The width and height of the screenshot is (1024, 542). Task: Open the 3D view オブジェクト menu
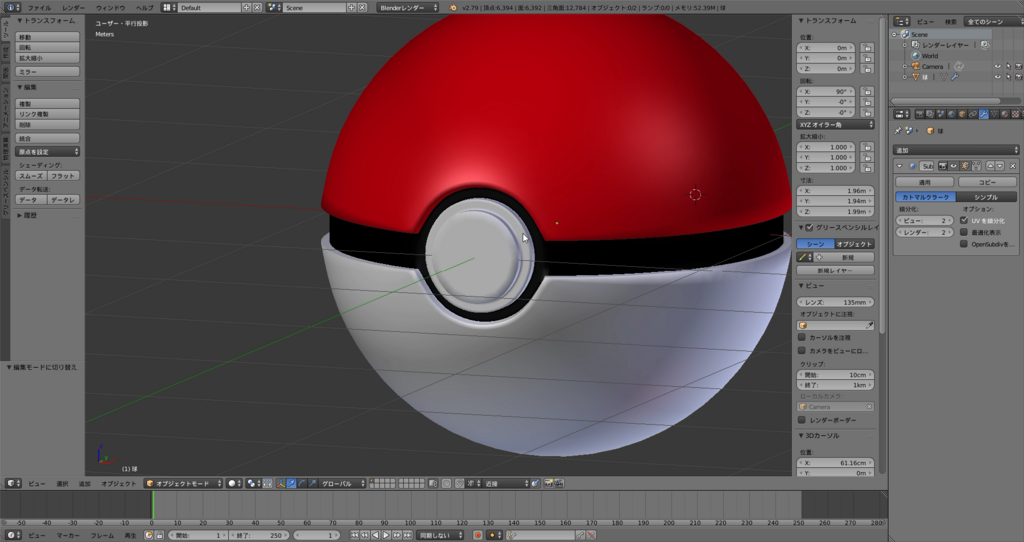coord(118,484)
